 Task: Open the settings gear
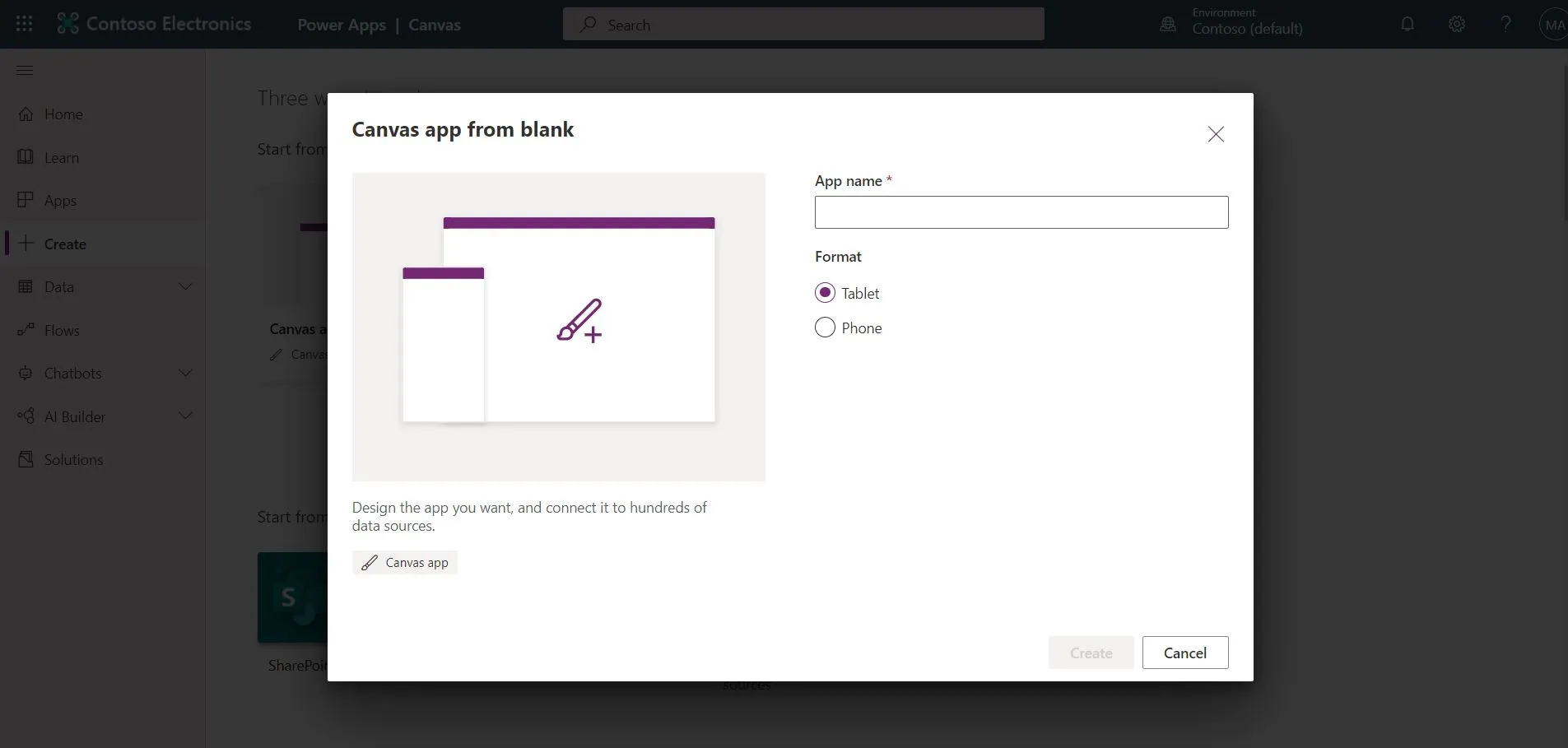[1456, 24]
